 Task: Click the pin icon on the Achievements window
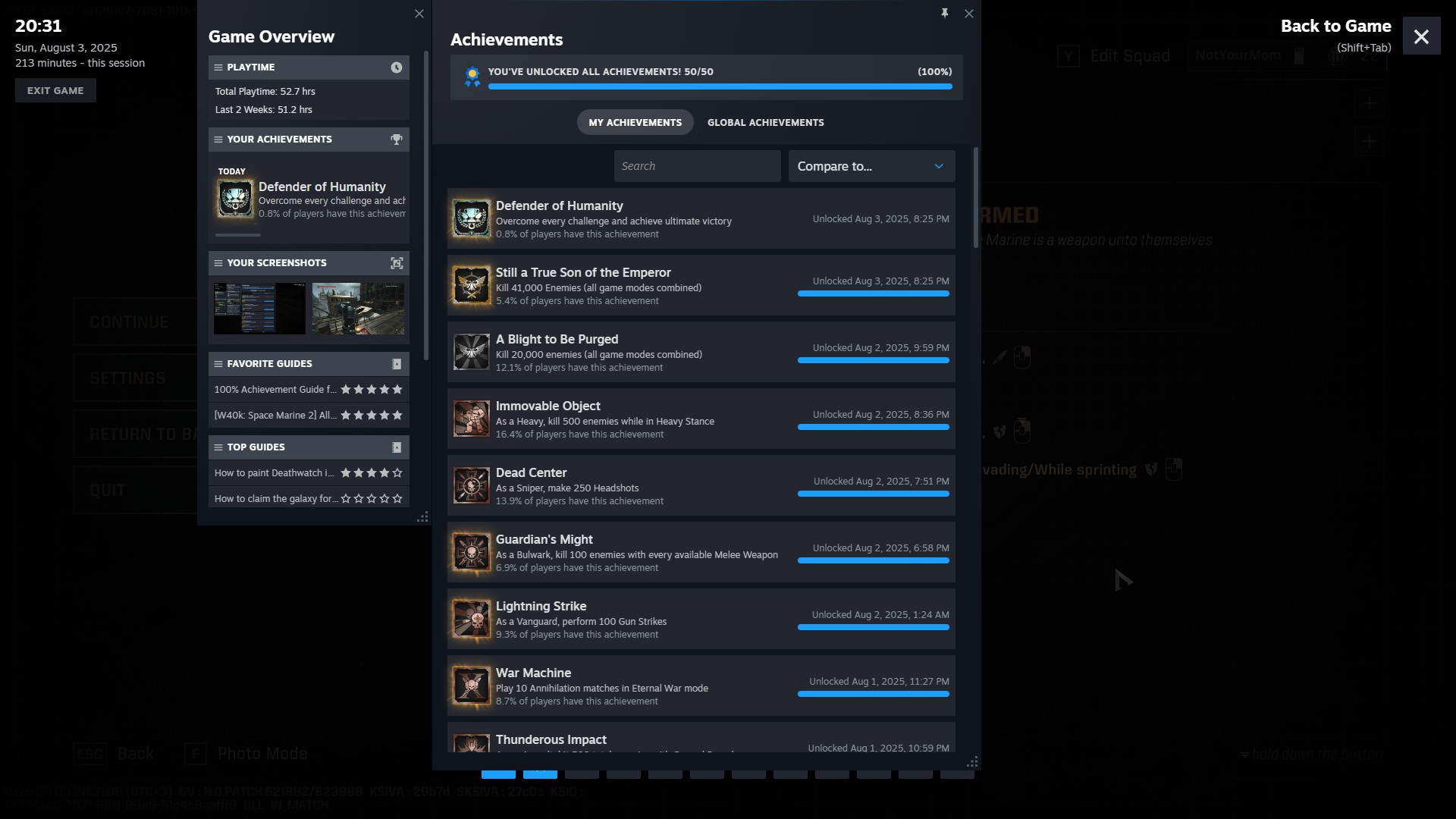944,13
